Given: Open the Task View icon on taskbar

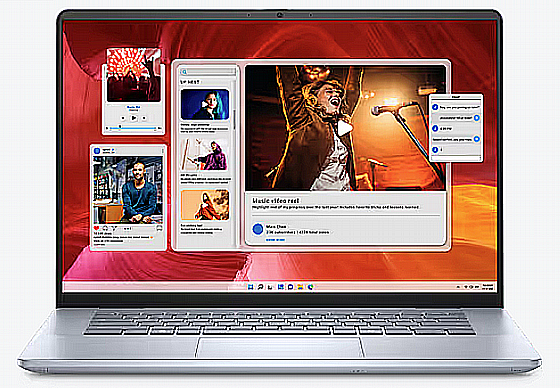Looking at the screenshot, I should click(x=270, y=287).
